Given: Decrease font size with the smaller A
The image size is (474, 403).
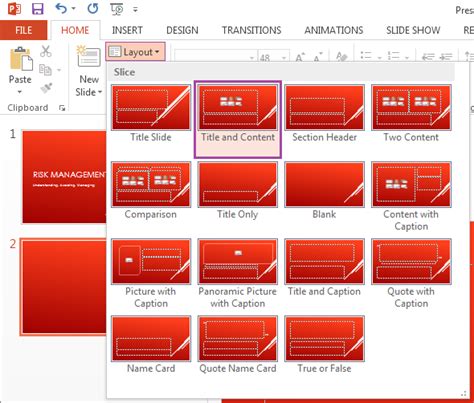Looking at the screenshot, I should click(317, 57).
